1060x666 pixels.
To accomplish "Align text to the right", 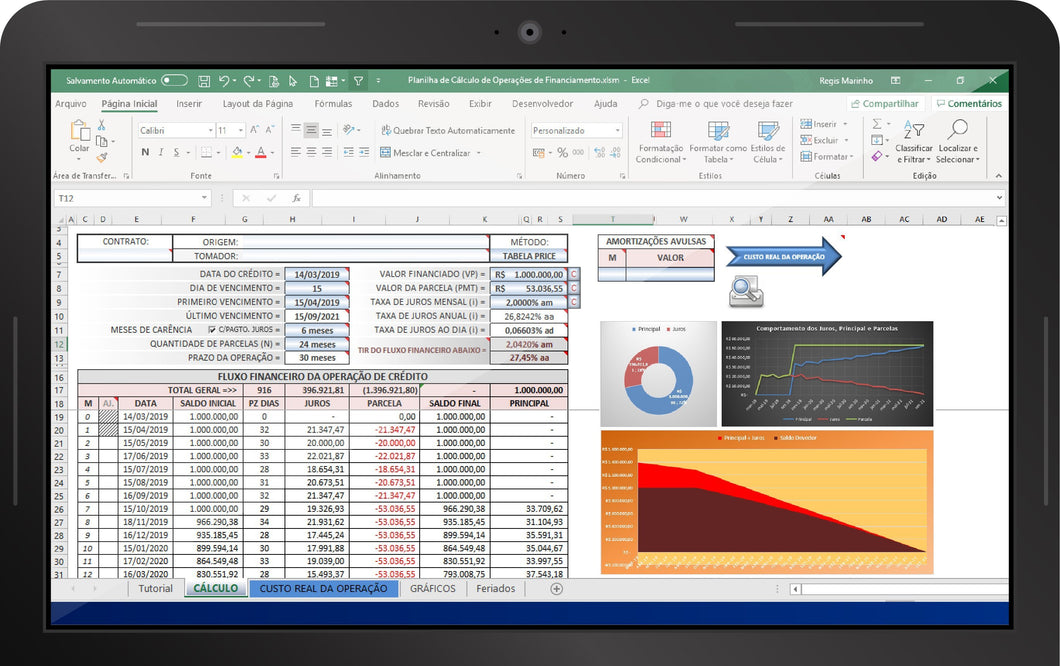I will click(x=327, y=152).
